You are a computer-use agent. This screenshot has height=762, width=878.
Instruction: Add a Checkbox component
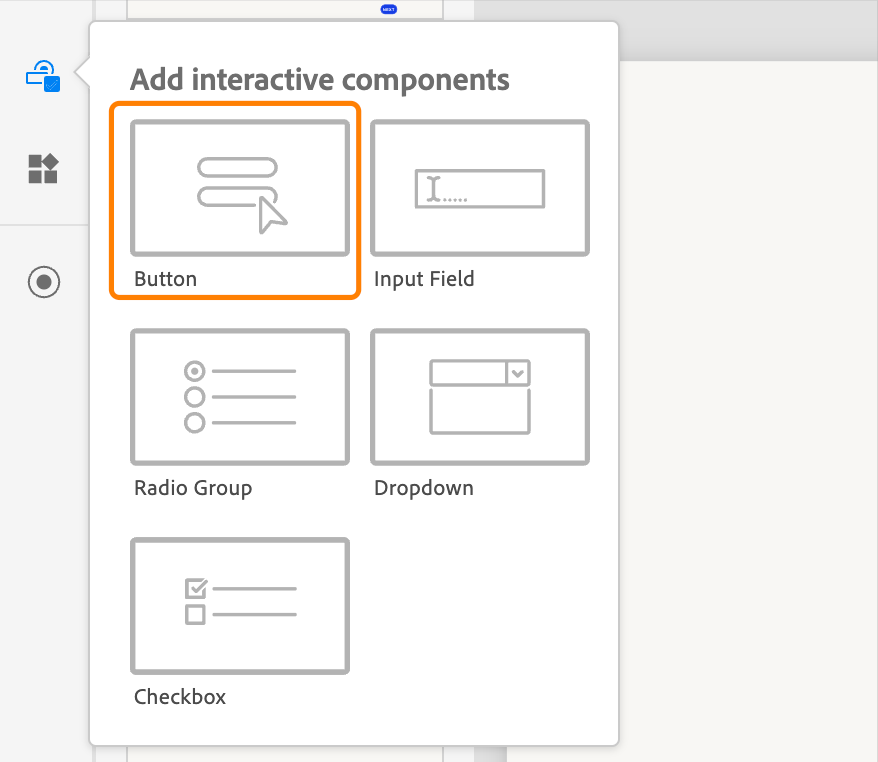coord(239,605)
